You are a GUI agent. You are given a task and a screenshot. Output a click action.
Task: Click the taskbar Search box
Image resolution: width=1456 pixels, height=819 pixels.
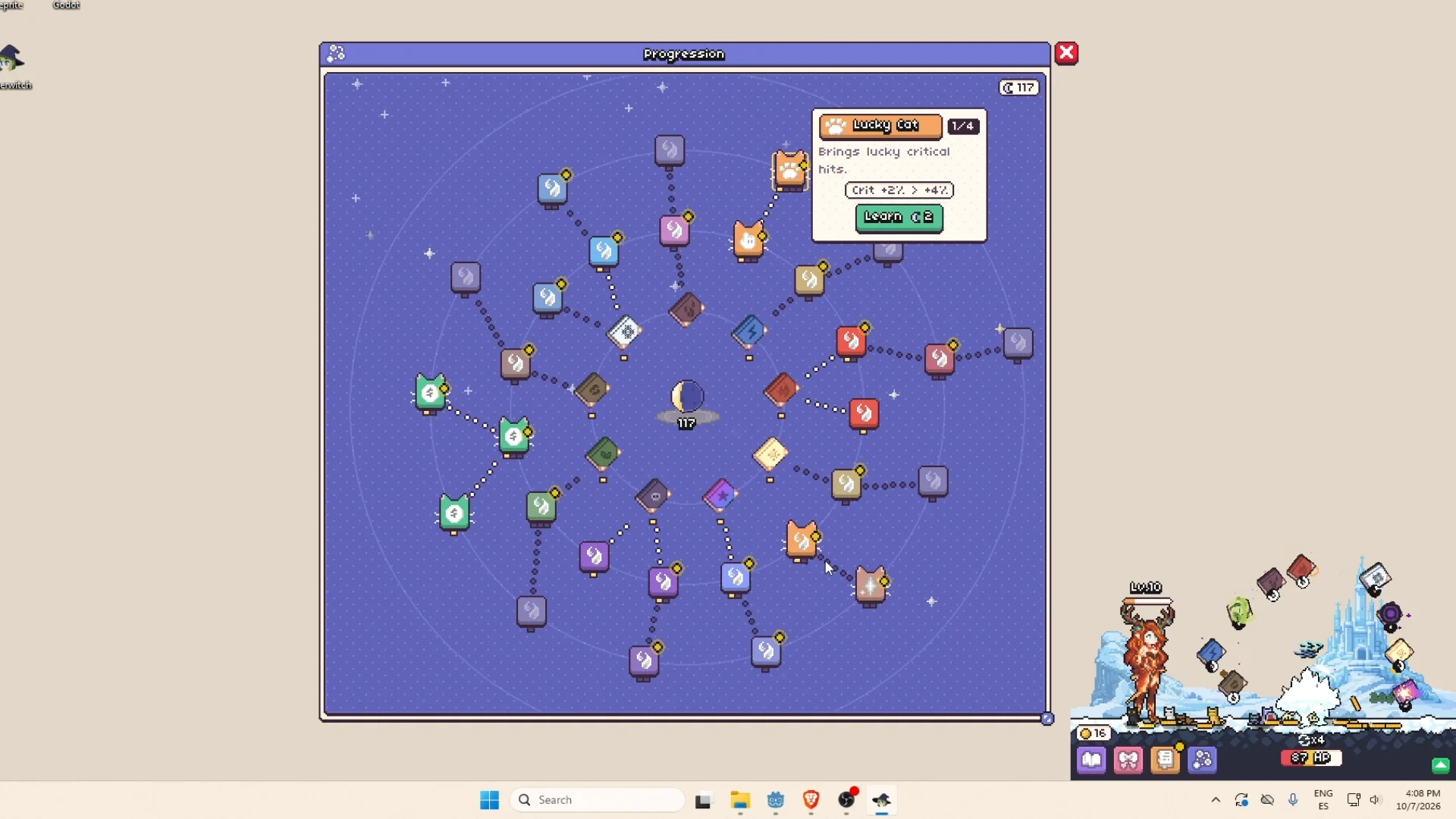598,800
